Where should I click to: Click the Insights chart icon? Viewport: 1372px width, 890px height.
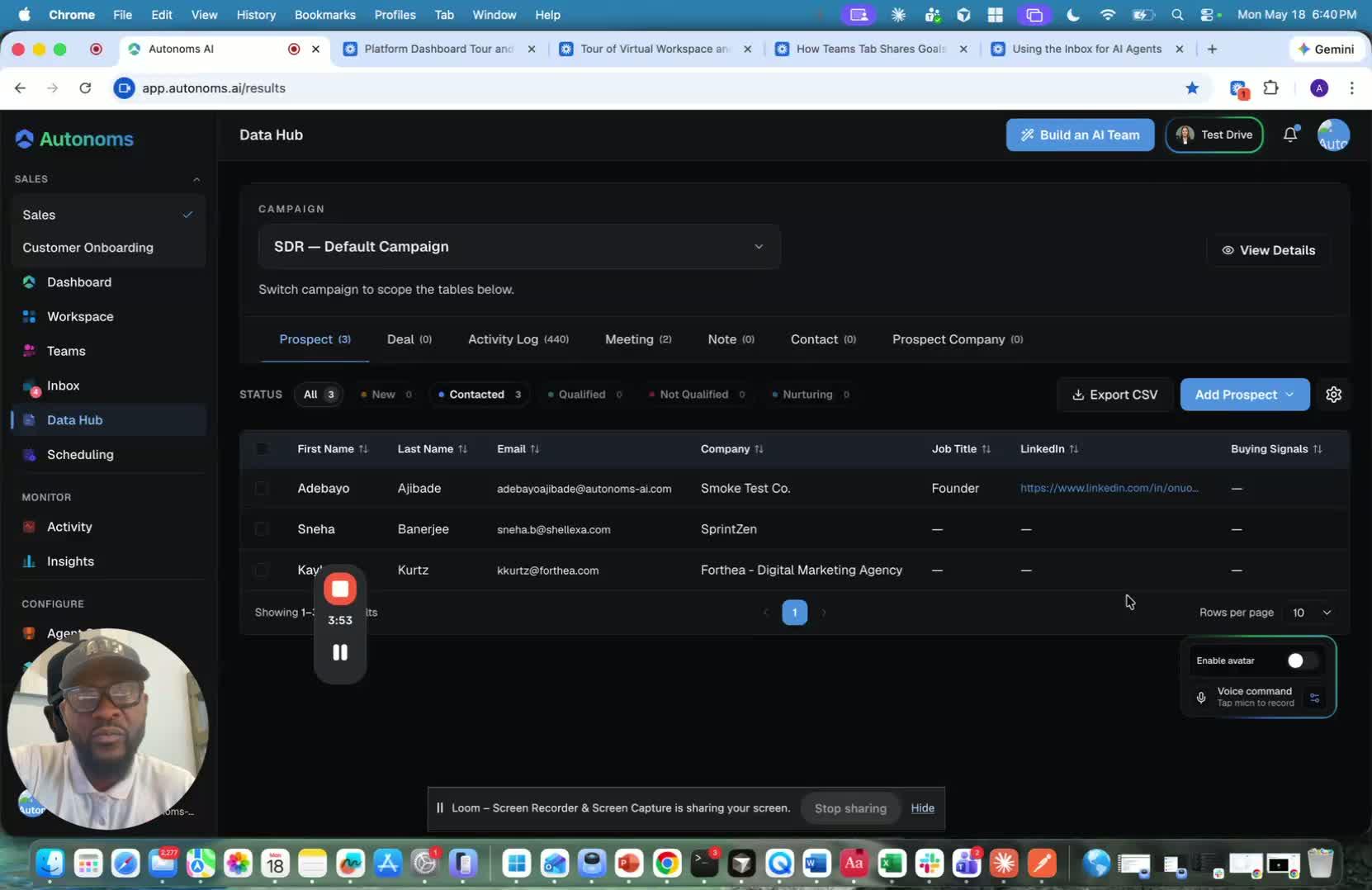(29, 561)
